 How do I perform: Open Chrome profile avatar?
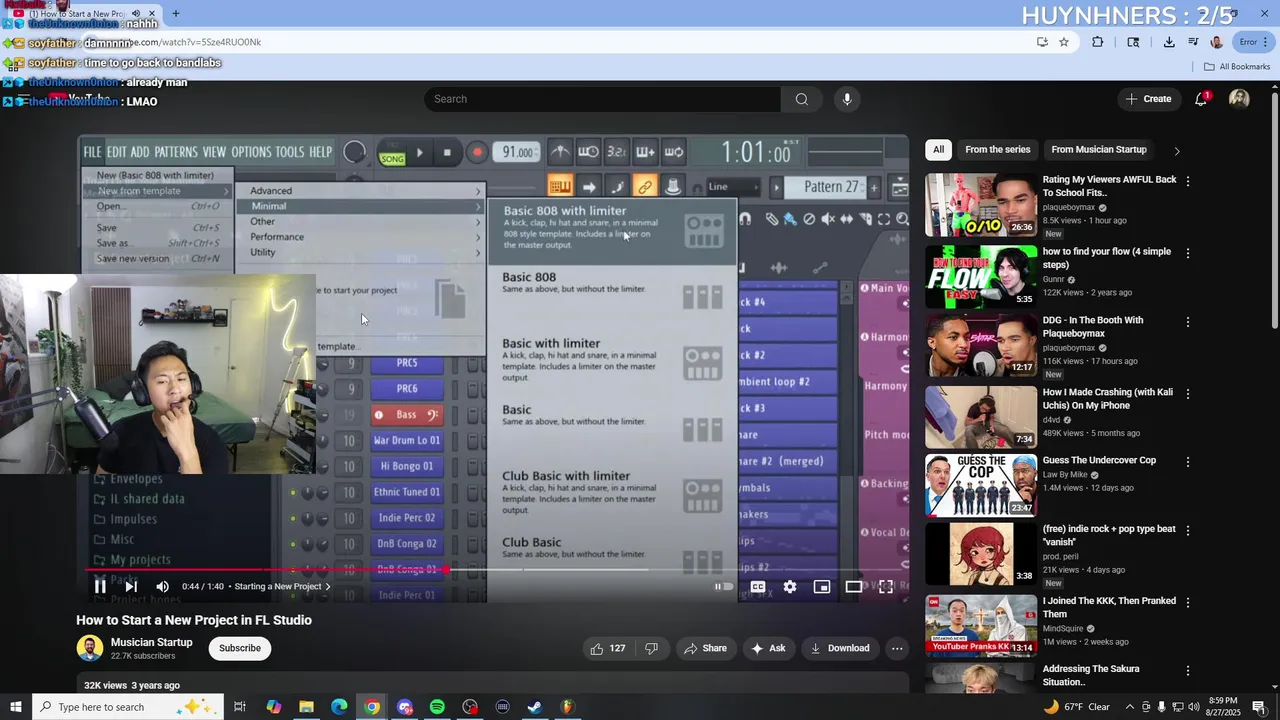pos(1216,42)
